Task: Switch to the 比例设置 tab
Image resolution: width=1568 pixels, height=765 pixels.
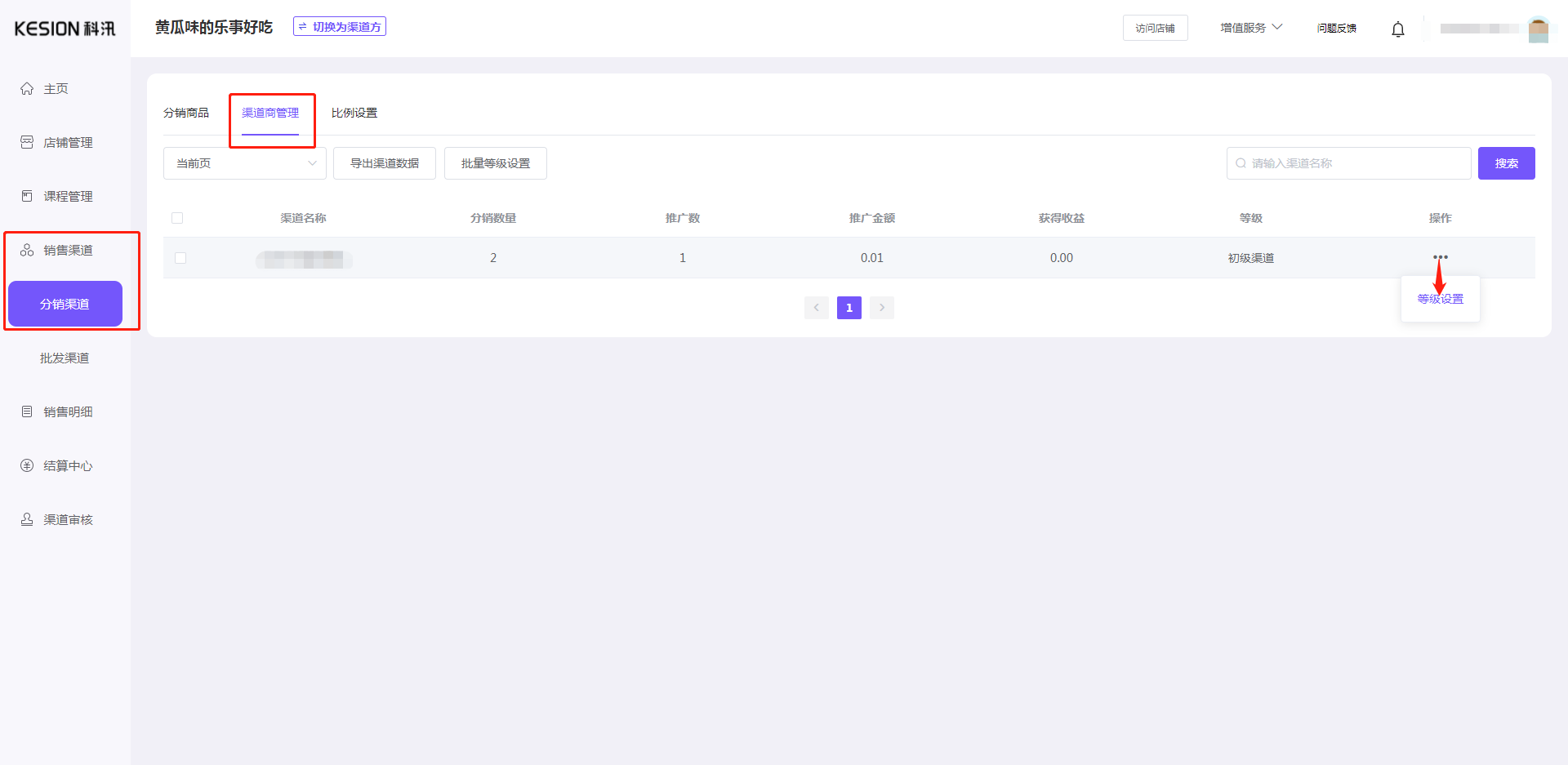Action: tap(354, 113)
